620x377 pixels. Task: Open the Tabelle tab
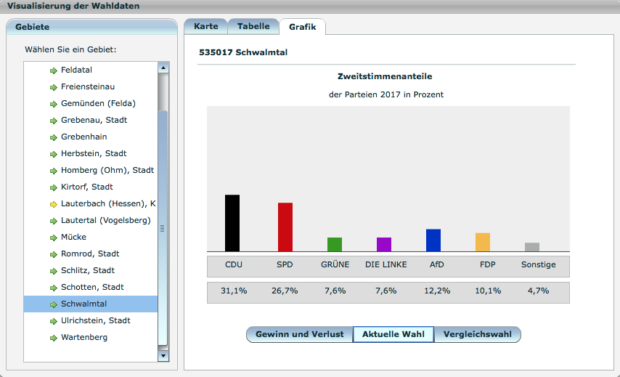coord(253,27)
